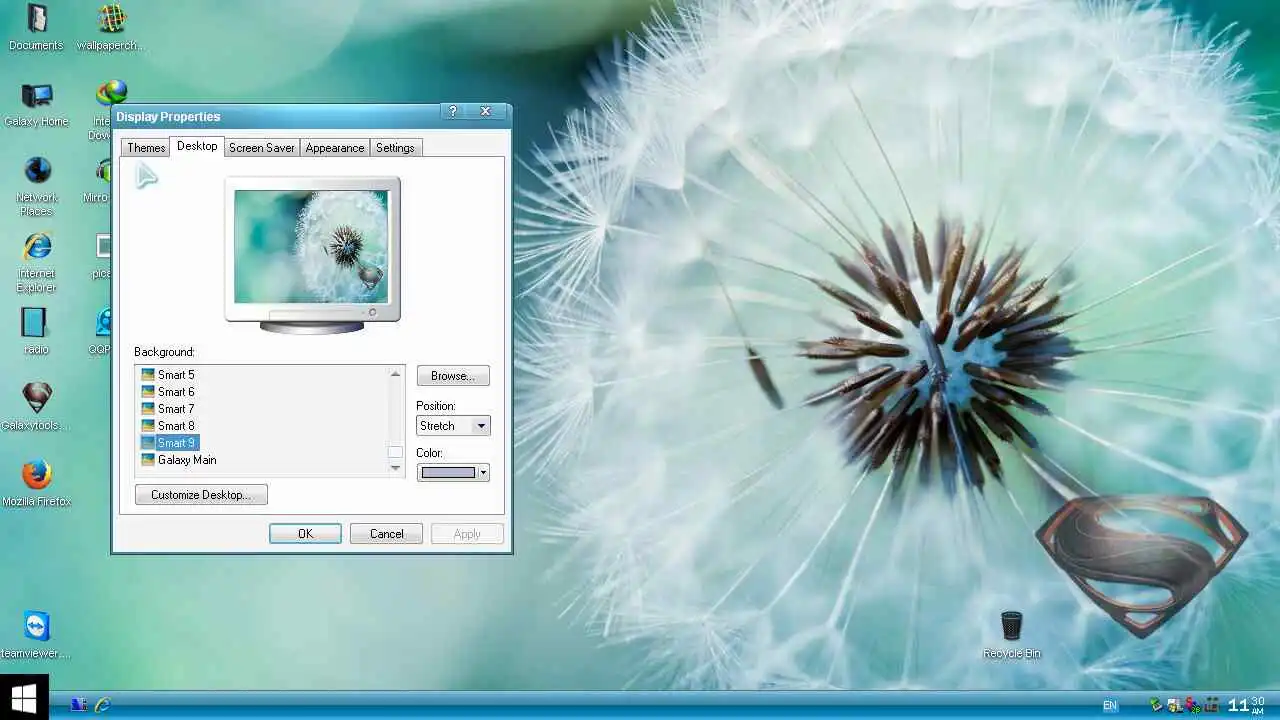Click the monitor wallpaper preview
Viewport: 1280px width, 720px height.
coord(311,246)
